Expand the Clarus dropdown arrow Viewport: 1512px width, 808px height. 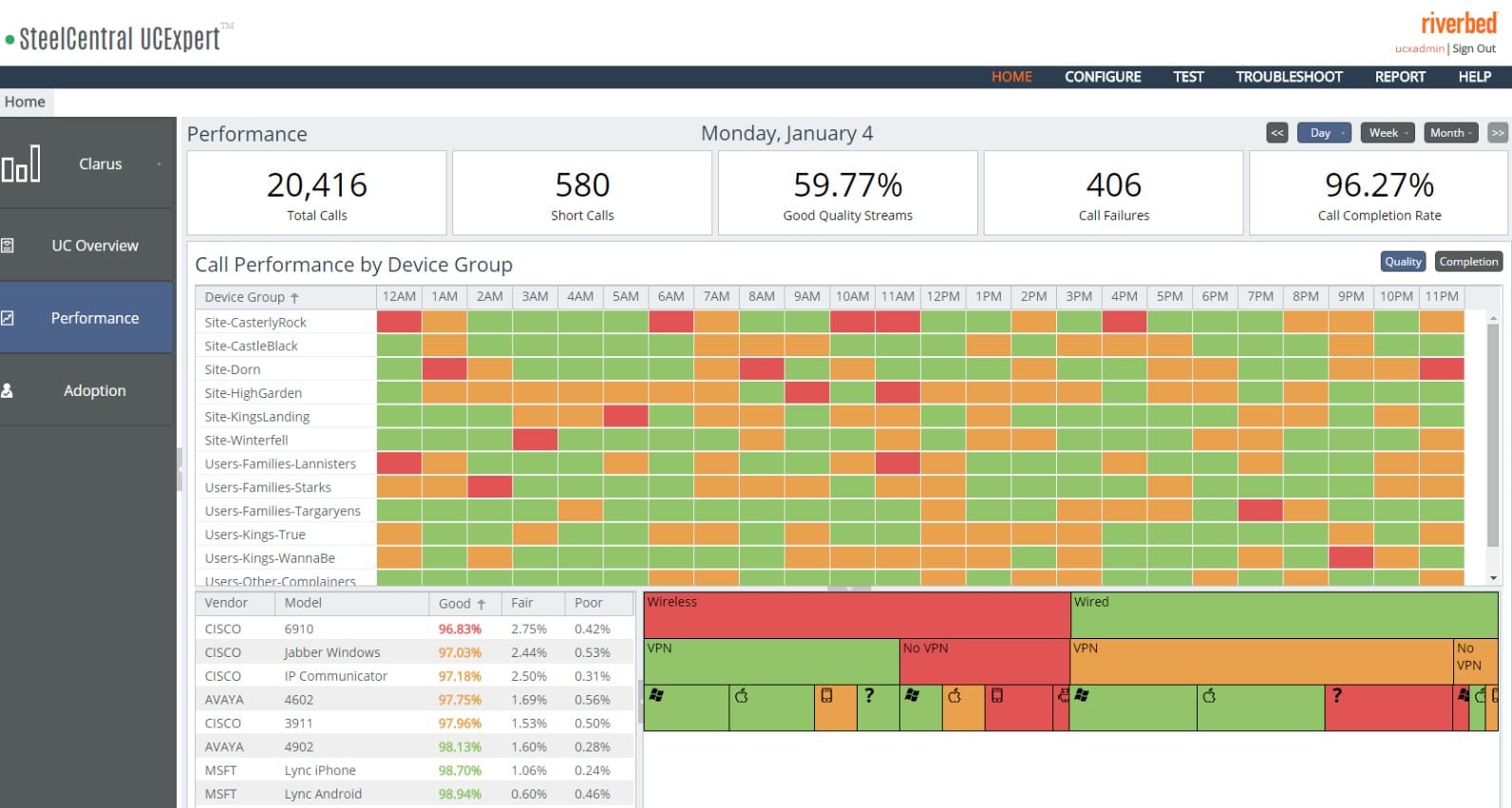(159, 164)
